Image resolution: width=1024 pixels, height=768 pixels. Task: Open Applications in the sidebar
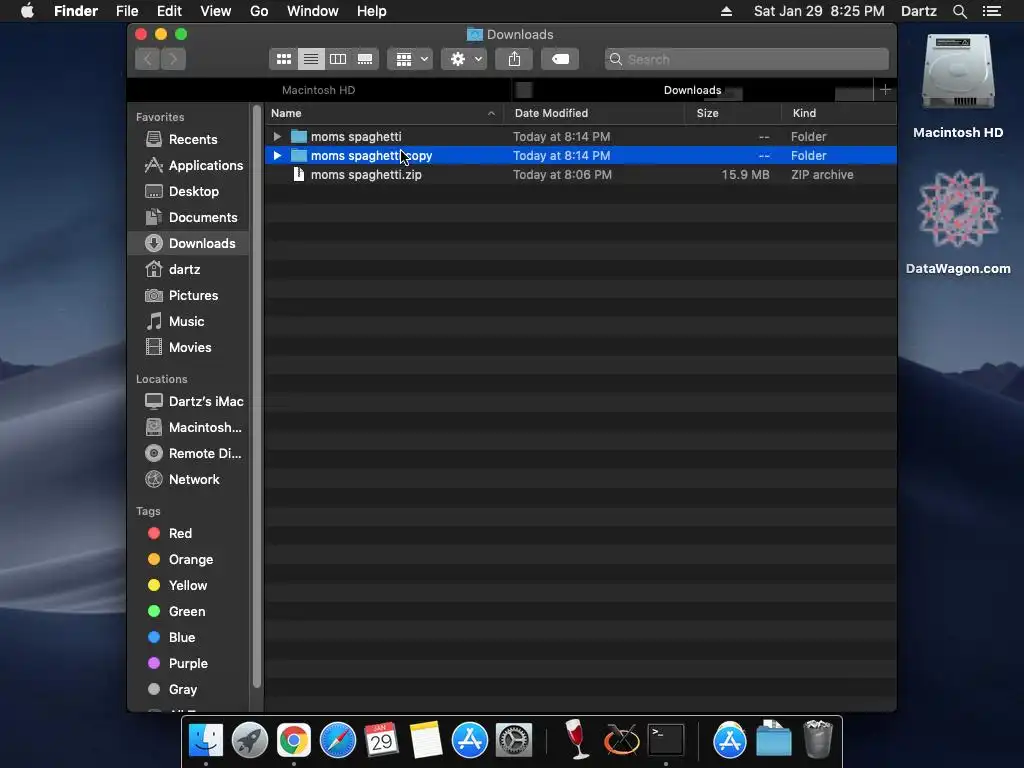click(189, 165)
